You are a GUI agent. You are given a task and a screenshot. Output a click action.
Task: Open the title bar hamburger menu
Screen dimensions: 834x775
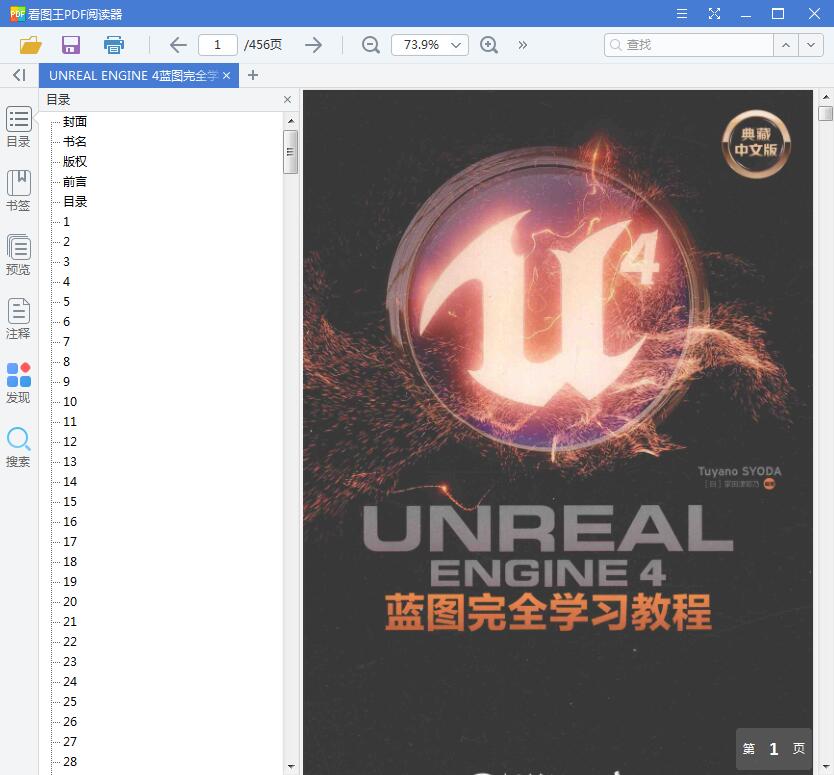[682, 14]
